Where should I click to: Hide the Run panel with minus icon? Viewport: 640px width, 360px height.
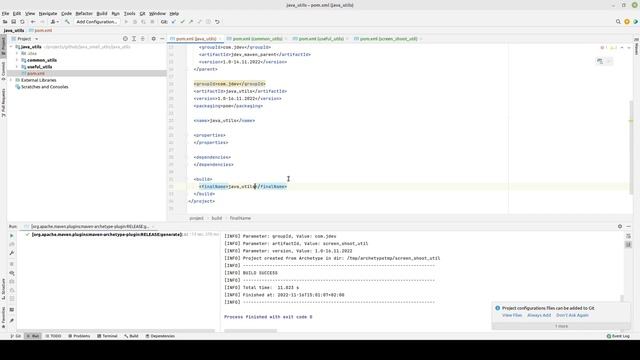pos(629,227)
